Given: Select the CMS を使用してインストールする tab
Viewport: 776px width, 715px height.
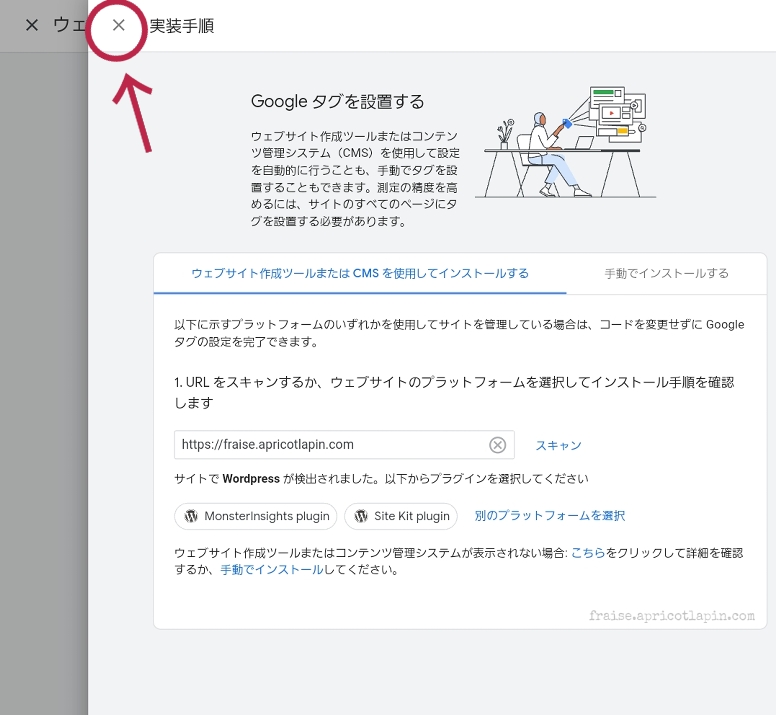Looking at the screenshot, I should pyautogui.click(x=360, y=274).
